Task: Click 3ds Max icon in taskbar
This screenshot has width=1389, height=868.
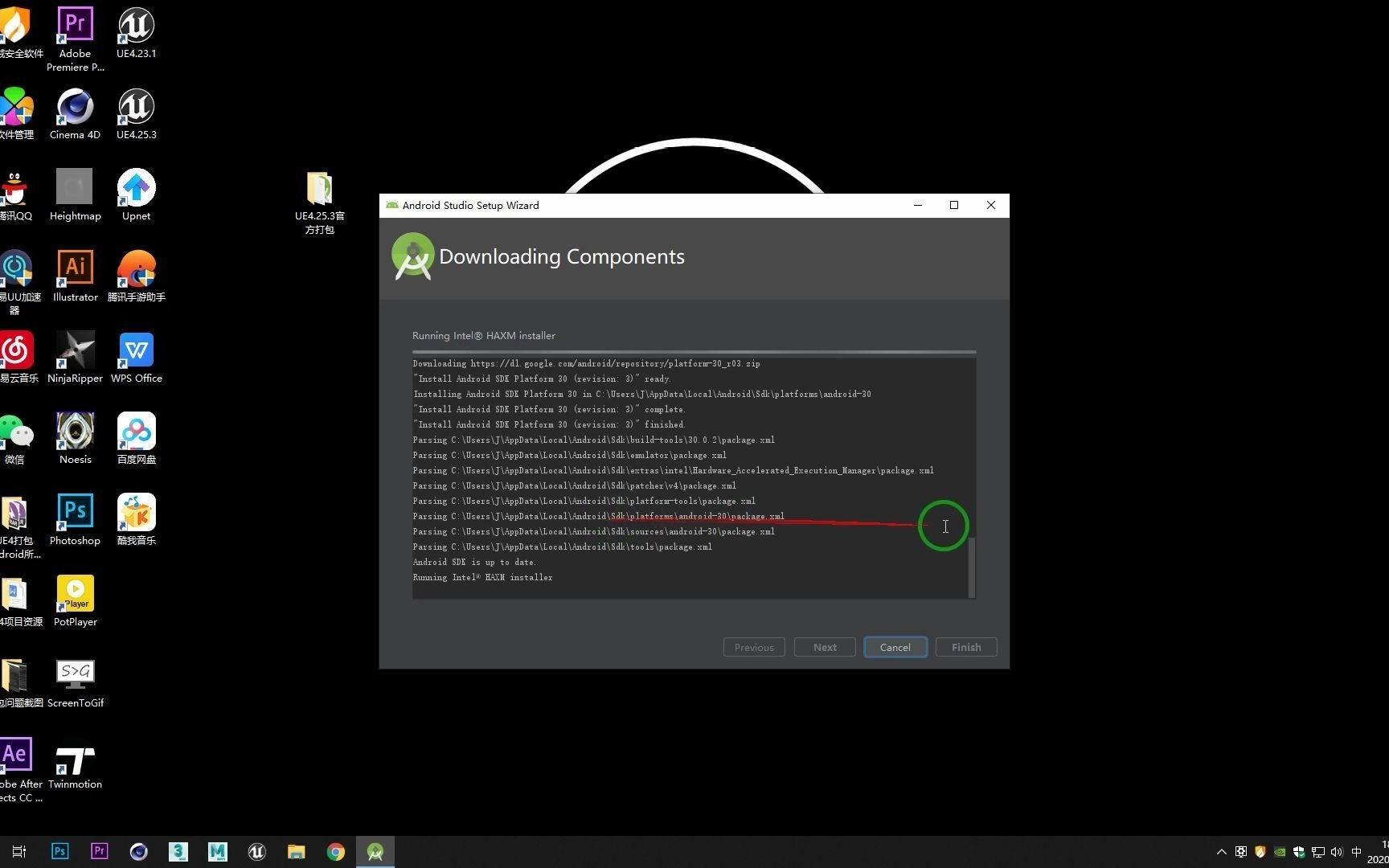Action: (178, 851)
